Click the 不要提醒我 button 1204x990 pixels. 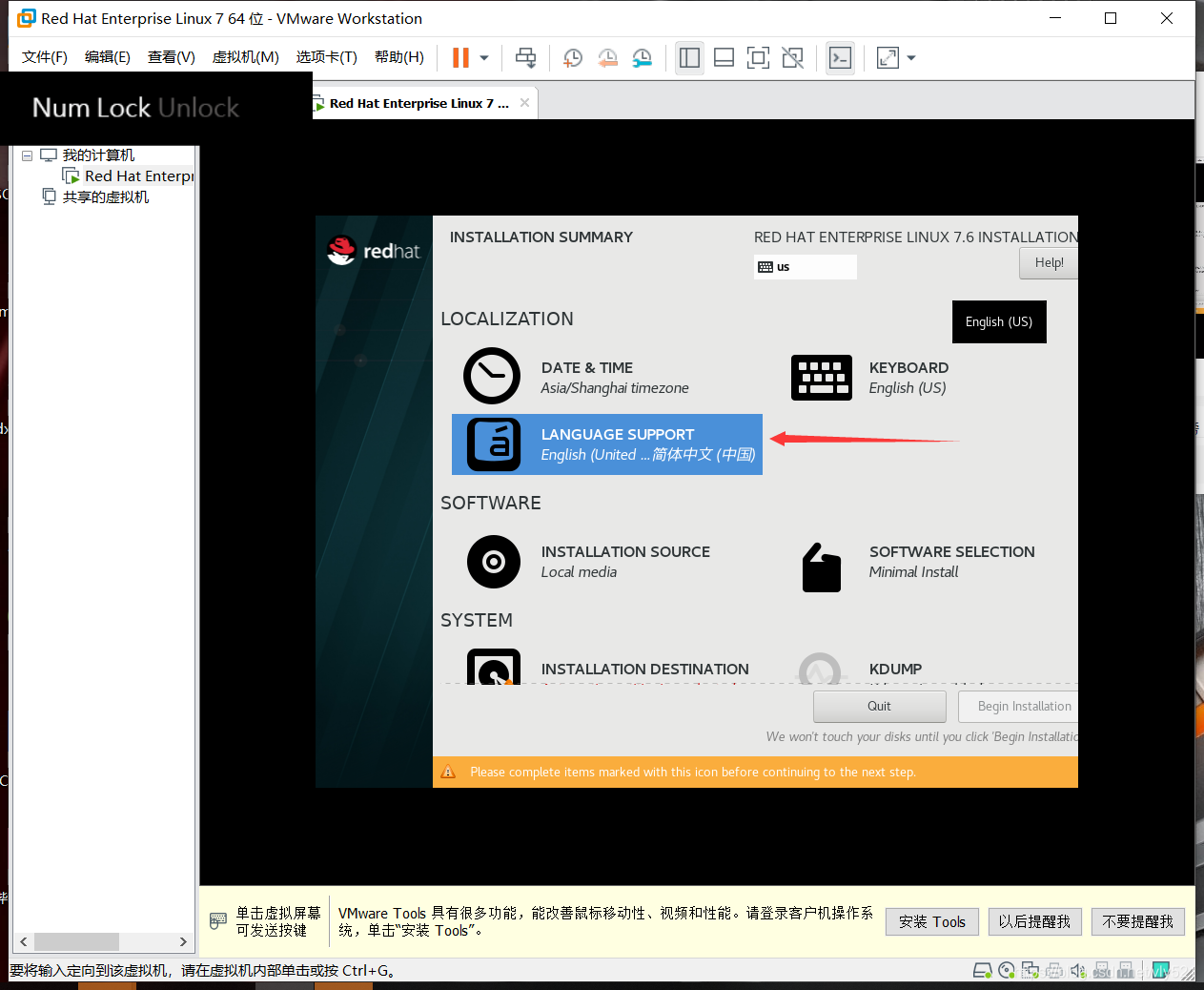pyautogui.click(x=1138, y=921)
